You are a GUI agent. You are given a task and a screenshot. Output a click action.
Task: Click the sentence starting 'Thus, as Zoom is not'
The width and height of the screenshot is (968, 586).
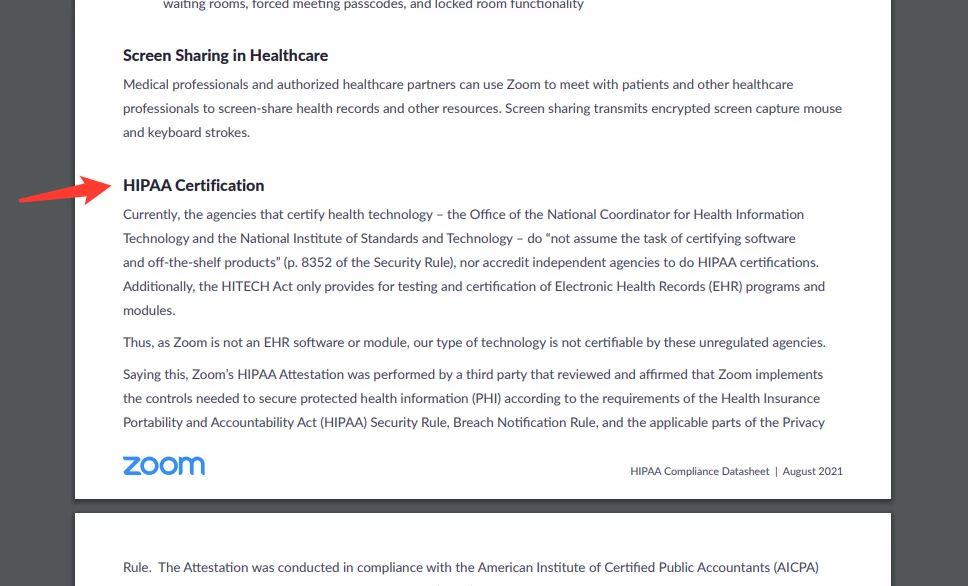click(x=474, y=343)
